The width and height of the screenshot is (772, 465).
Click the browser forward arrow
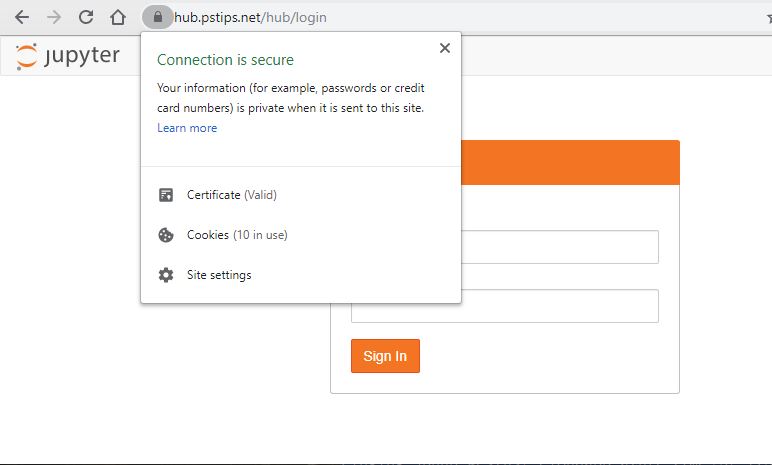pos(54,17)
